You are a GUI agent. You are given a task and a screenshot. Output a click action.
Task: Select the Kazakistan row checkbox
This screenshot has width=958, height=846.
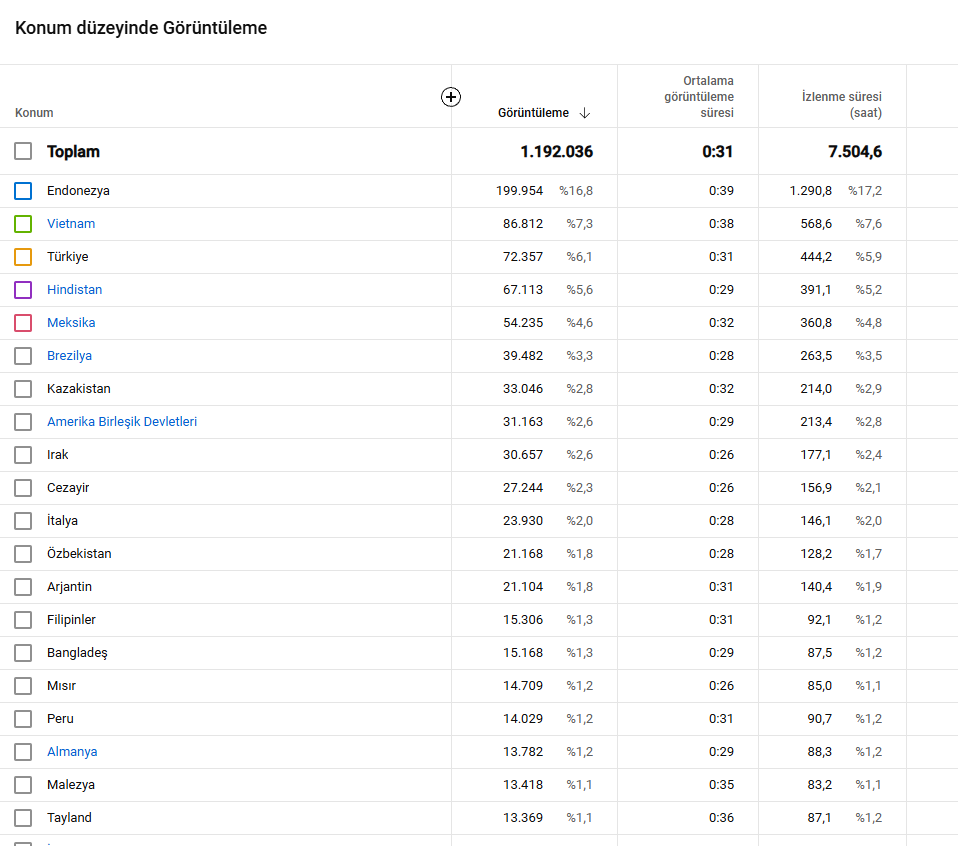23,388
